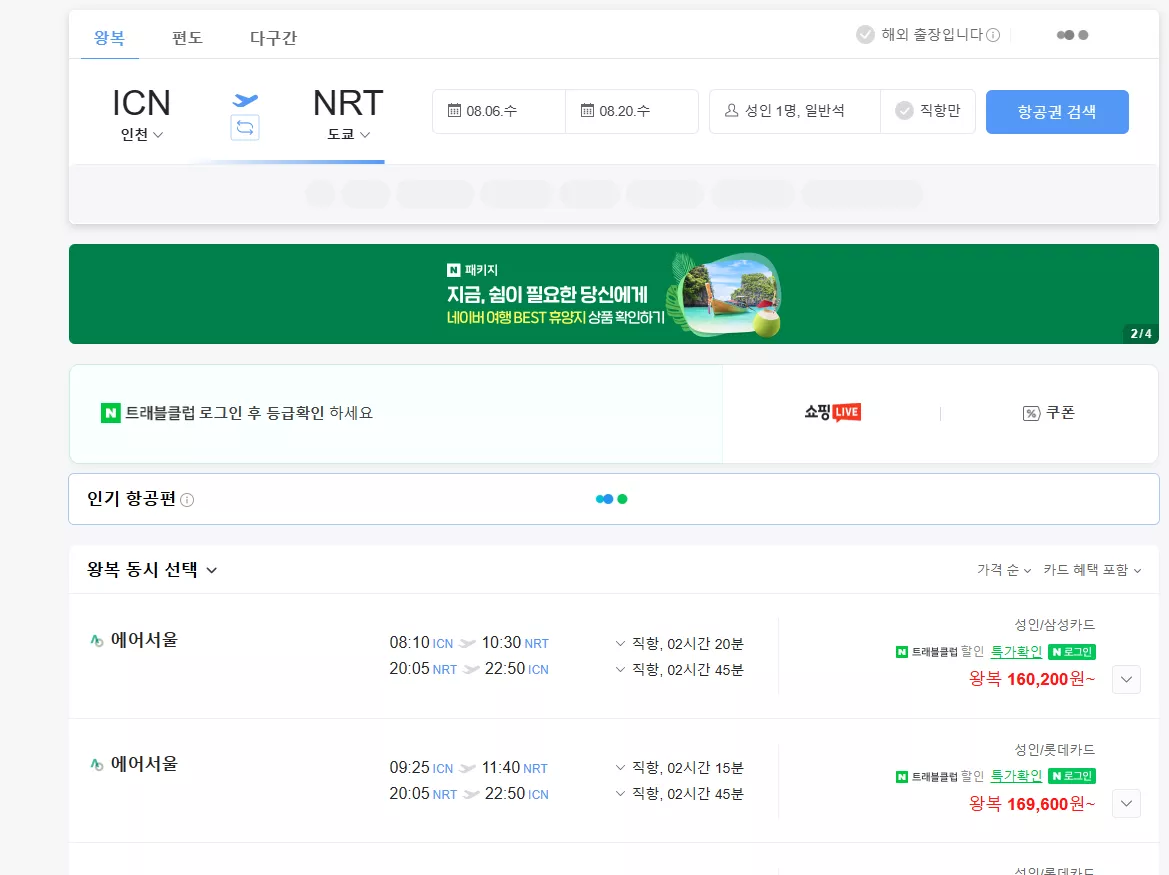
Task: Toggle 해외 출장입니다 checkbox
Action: [865, 34]
